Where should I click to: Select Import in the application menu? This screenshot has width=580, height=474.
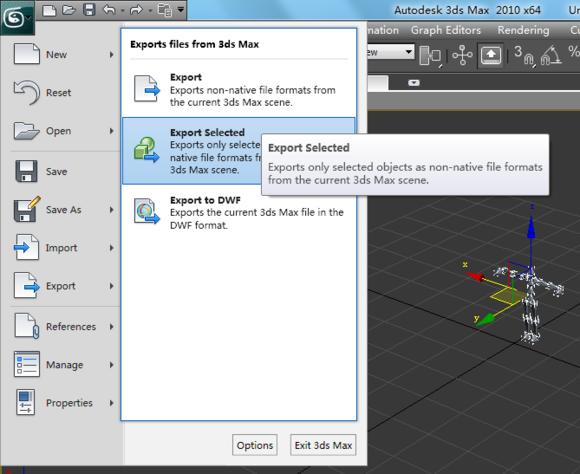click(x=64, y=248)
